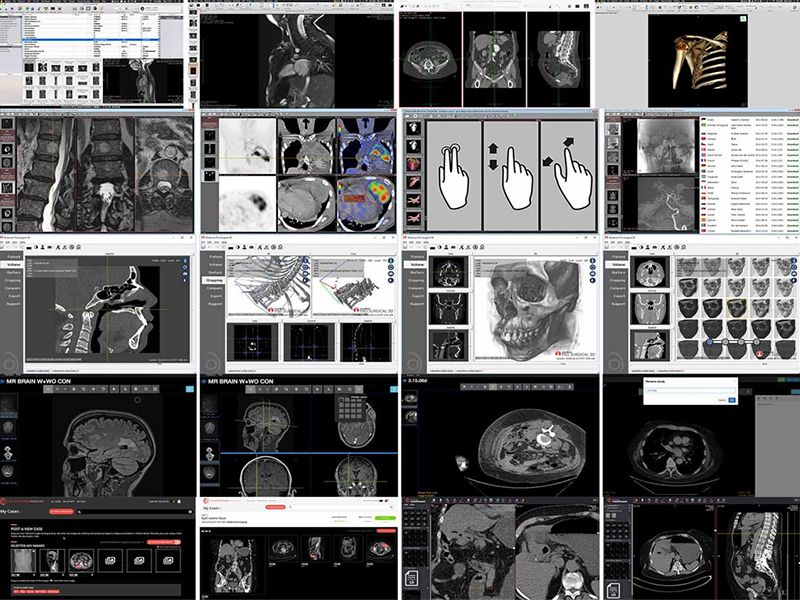Click the green button on My Cases page
Viewport: 800px width, 600px height.
383,517
